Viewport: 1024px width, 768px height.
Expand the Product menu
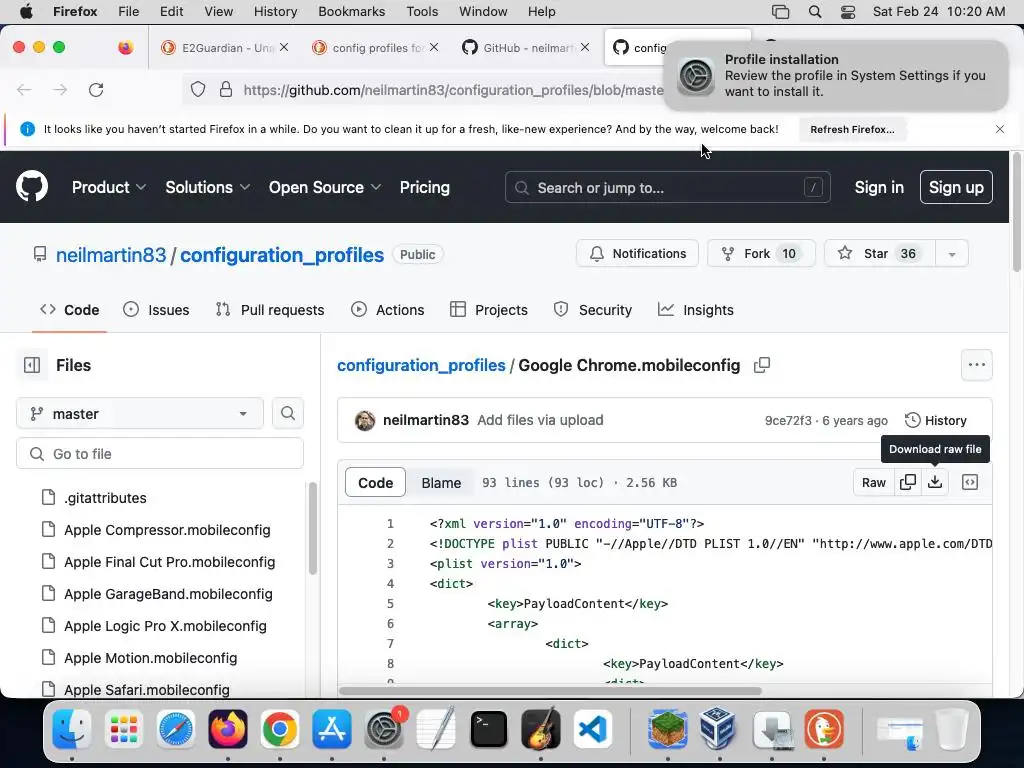coord(108,187)
